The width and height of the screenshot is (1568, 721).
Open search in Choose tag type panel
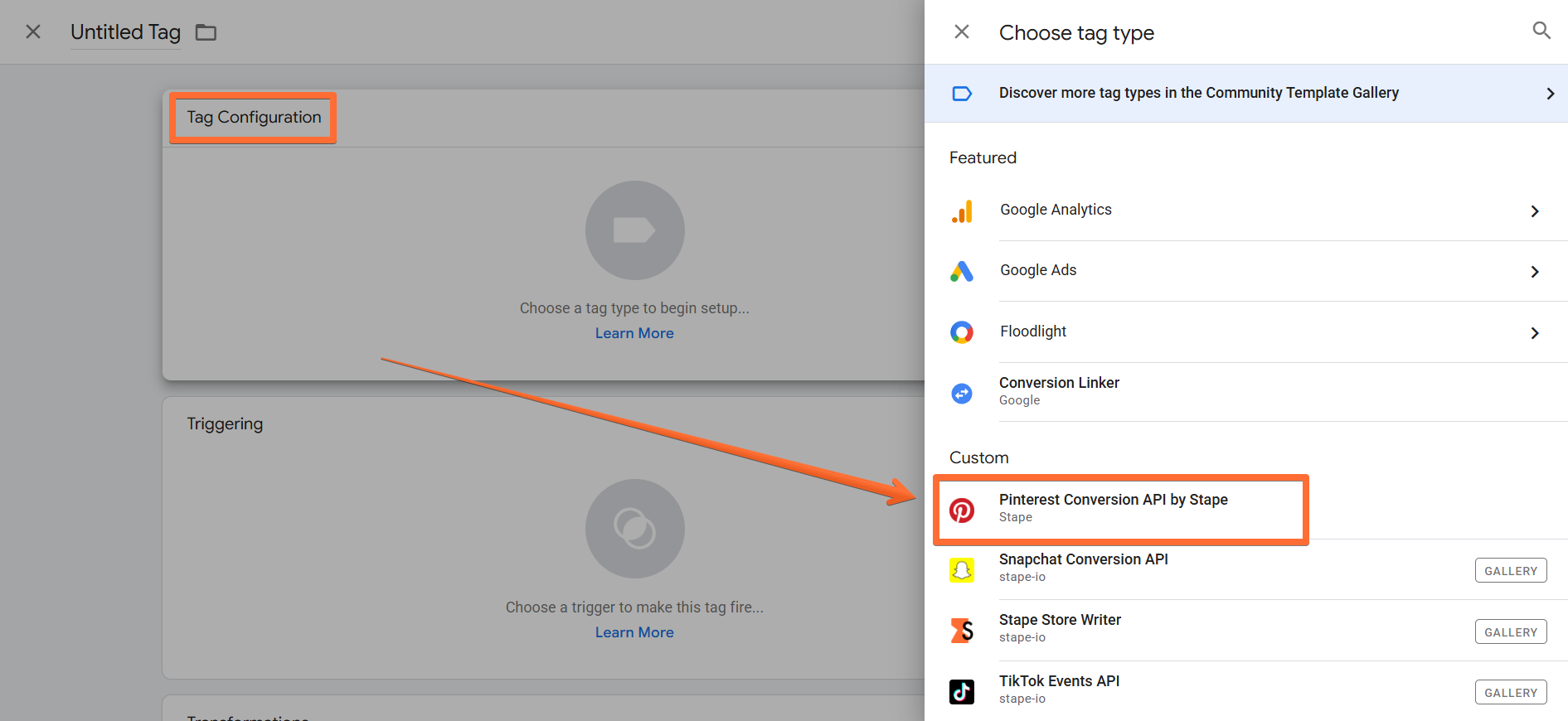(x=1541, y=31)
